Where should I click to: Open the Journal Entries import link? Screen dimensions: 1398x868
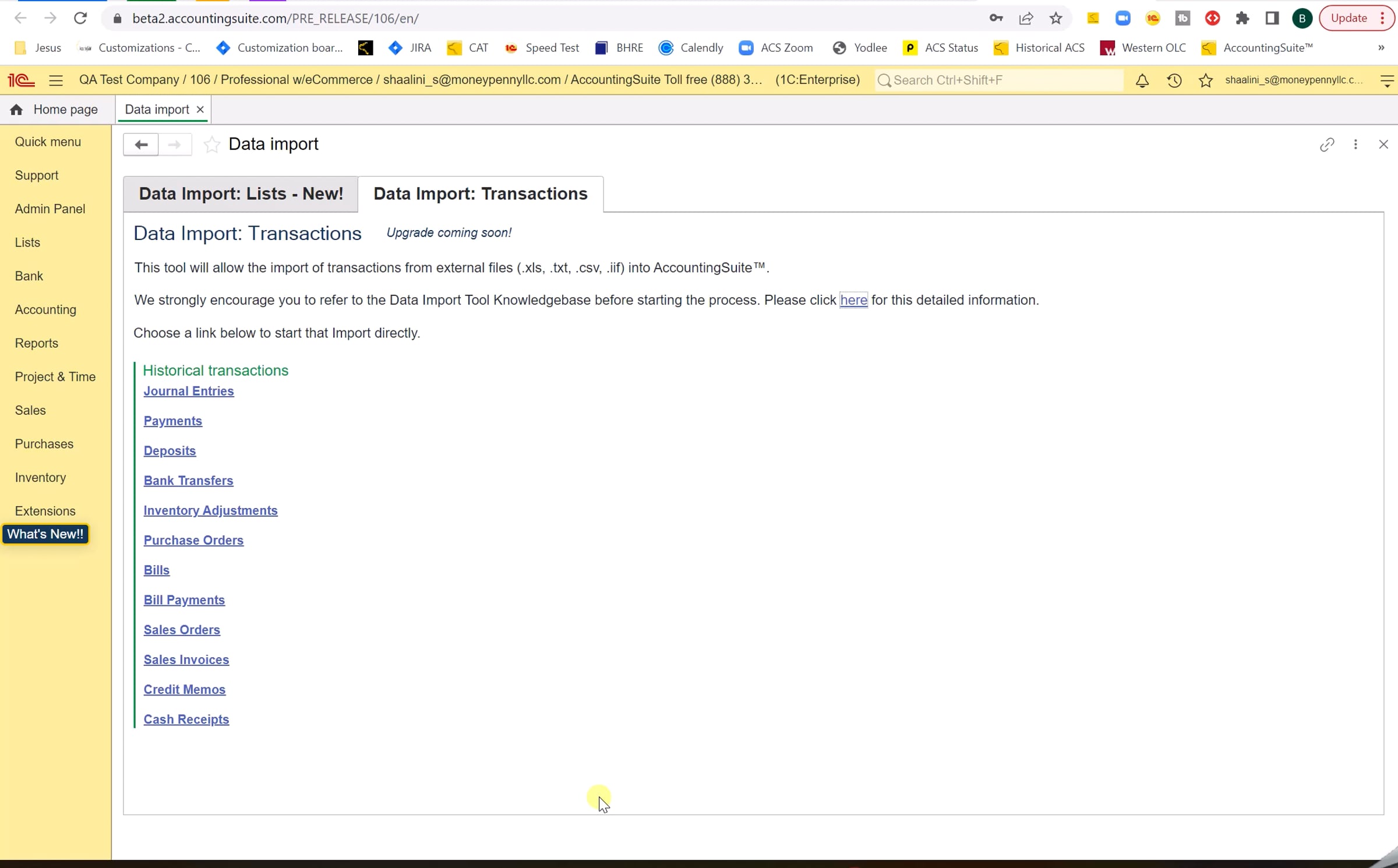tap(189, 391)
